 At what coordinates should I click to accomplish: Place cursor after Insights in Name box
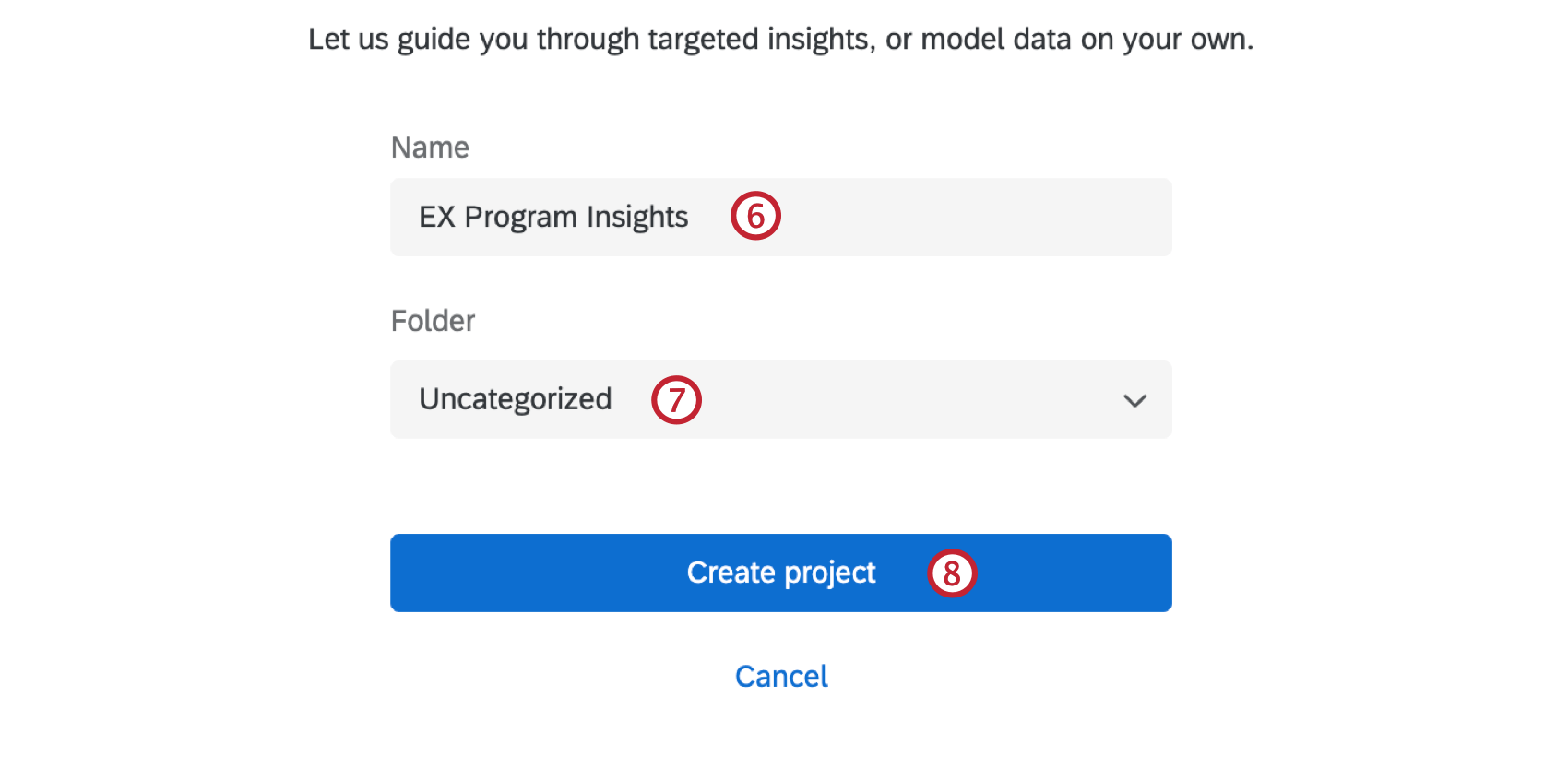(690, 218)
